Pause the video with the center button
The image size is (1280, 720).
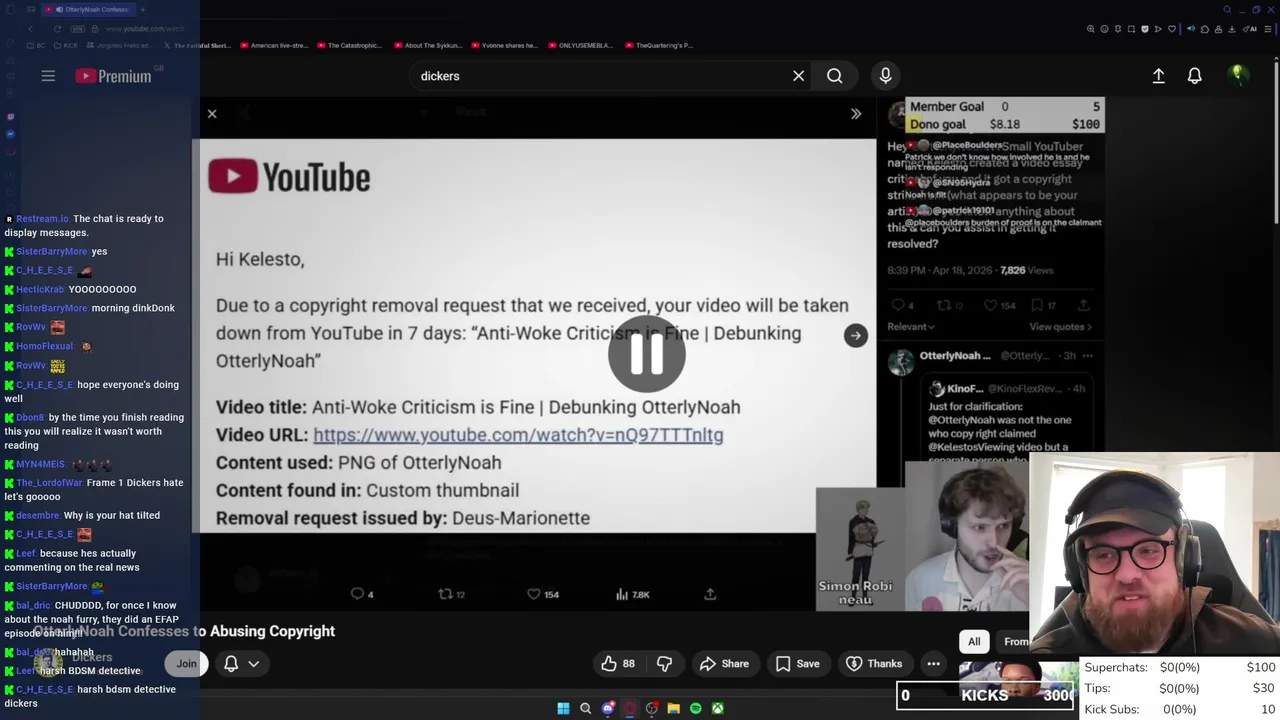pos(646,353)
